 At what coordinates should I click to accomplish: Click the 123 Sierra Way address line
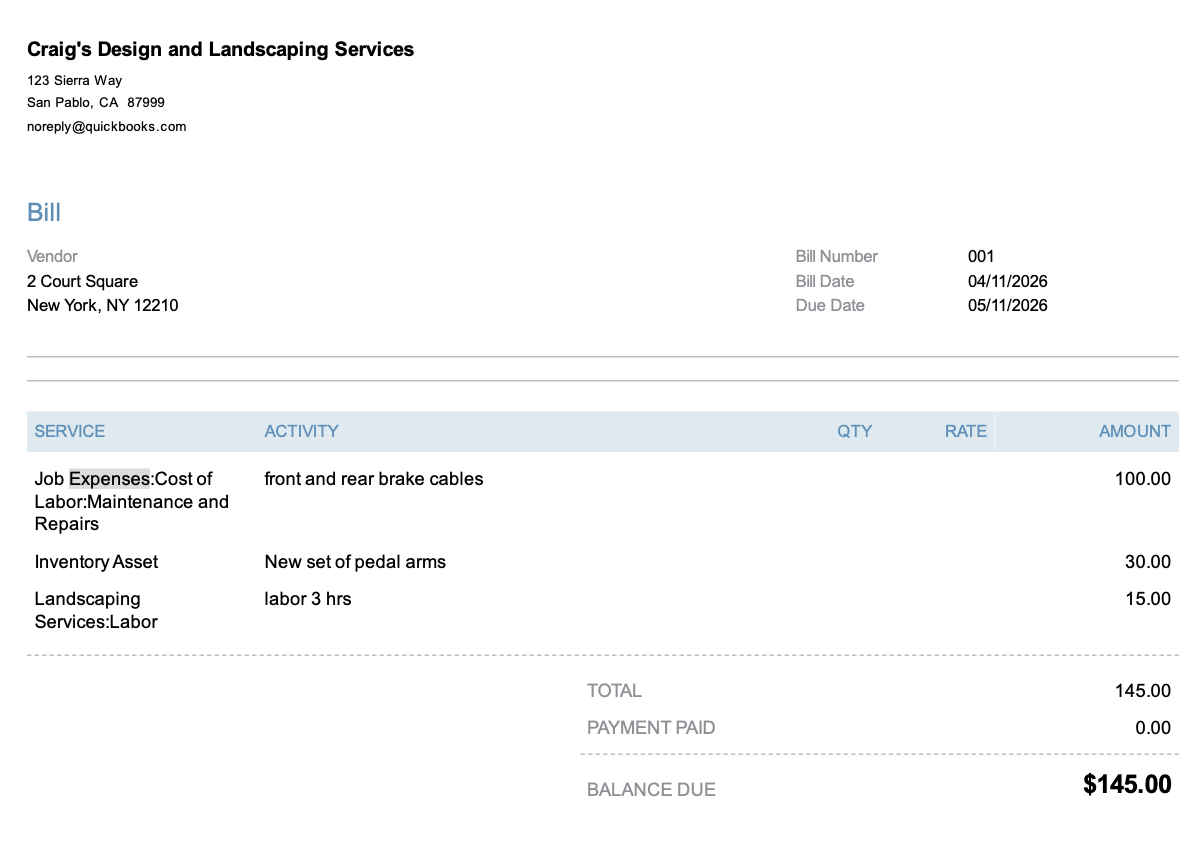[x=74, y=80]
